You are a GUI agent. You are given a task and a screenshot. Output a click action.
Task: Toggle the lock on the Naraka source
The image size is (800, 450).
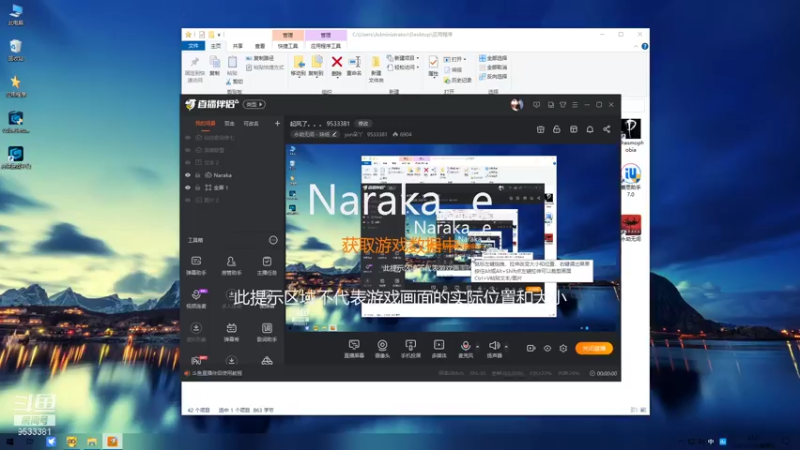click(x=198, y=175)
